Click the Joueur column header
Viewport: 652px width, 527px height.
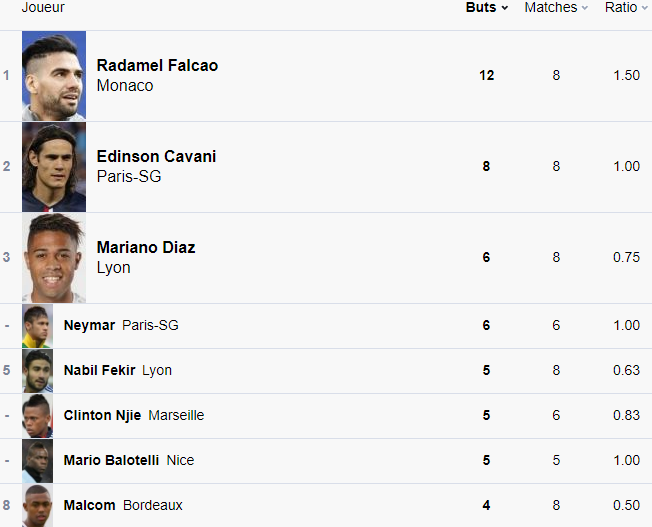tap(43, 7)
